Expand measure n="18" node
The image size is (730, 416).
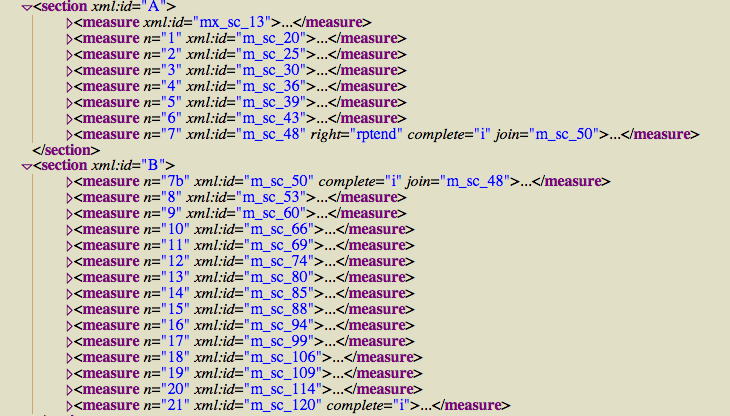coord(69,358)
